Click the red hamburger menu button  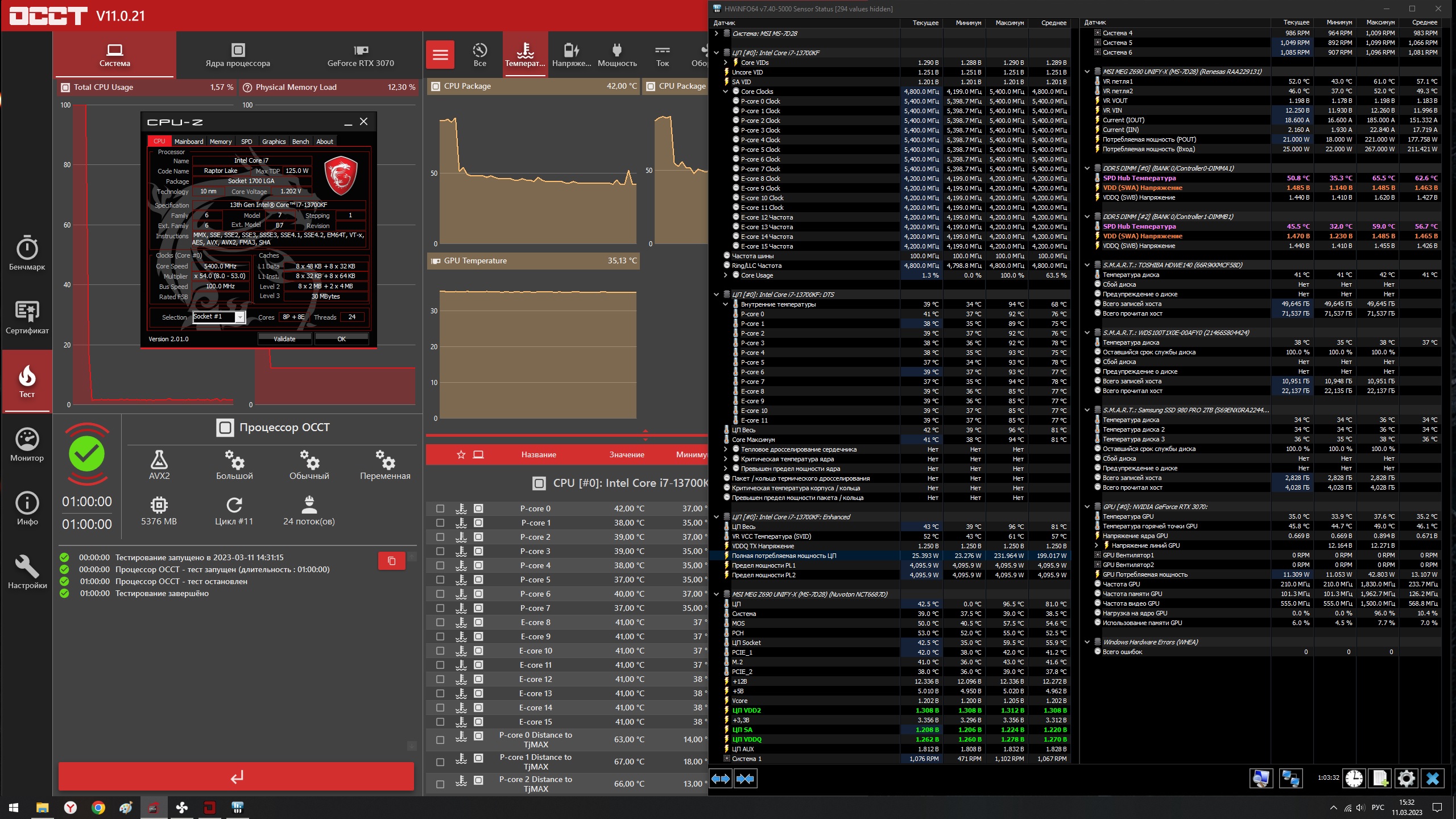click(x=440, y=55)
